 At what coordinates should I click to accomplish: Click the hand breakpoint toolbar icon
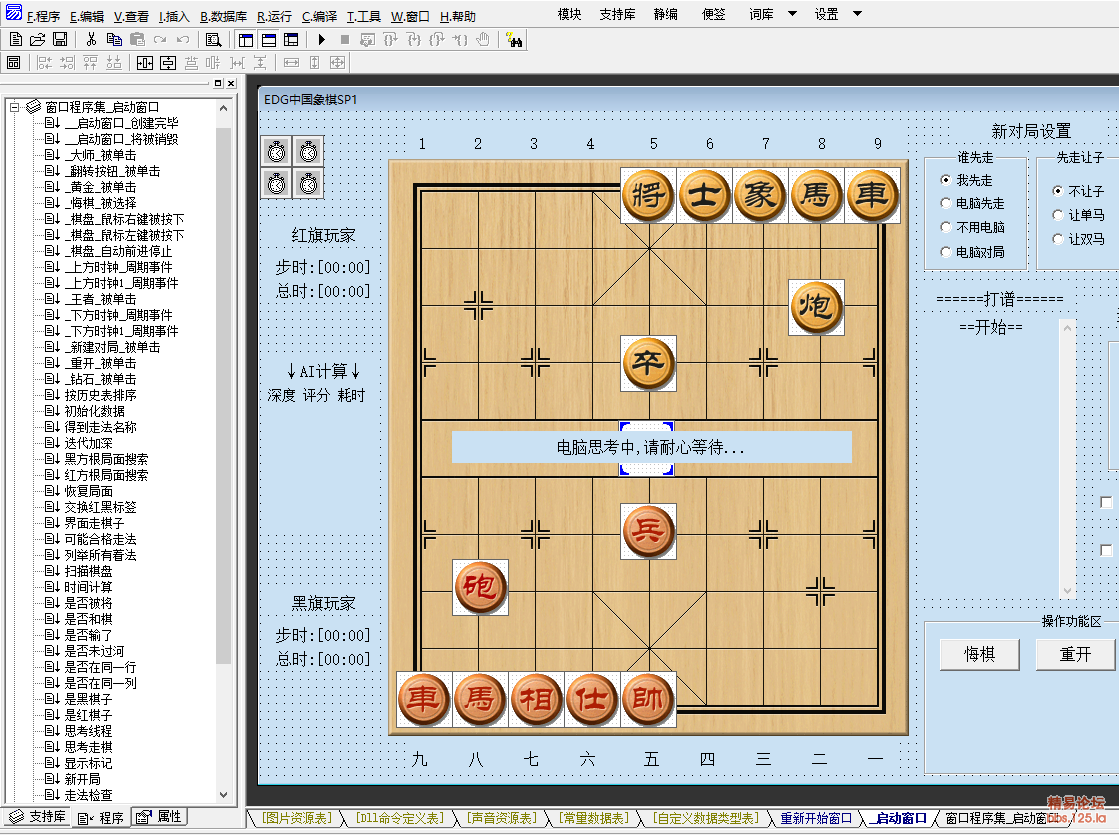pos(483,40)
